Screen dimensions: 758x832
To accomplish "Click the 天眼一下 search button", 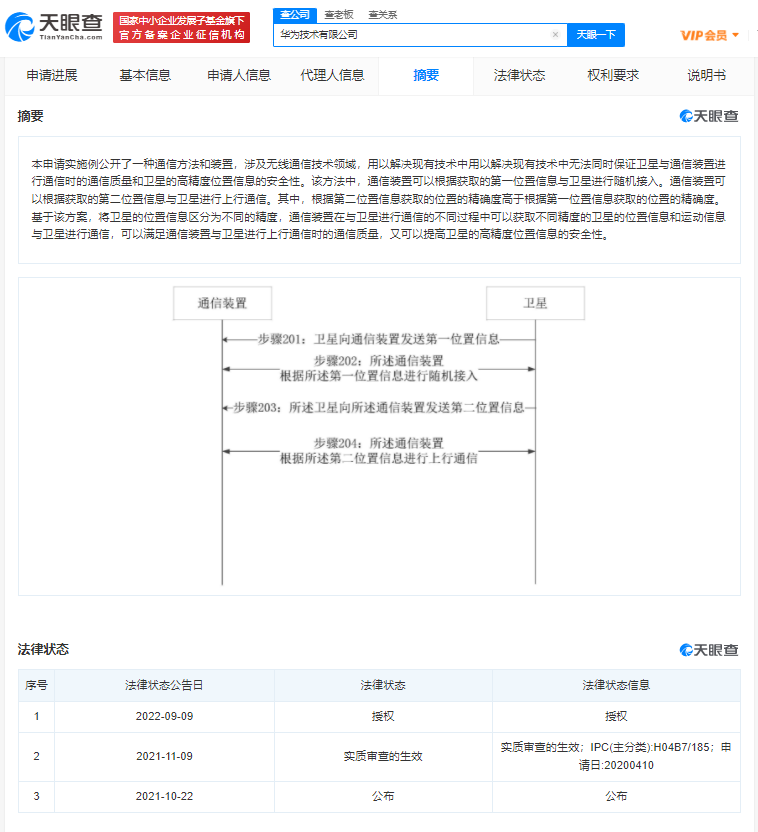I will pos(596,34).
